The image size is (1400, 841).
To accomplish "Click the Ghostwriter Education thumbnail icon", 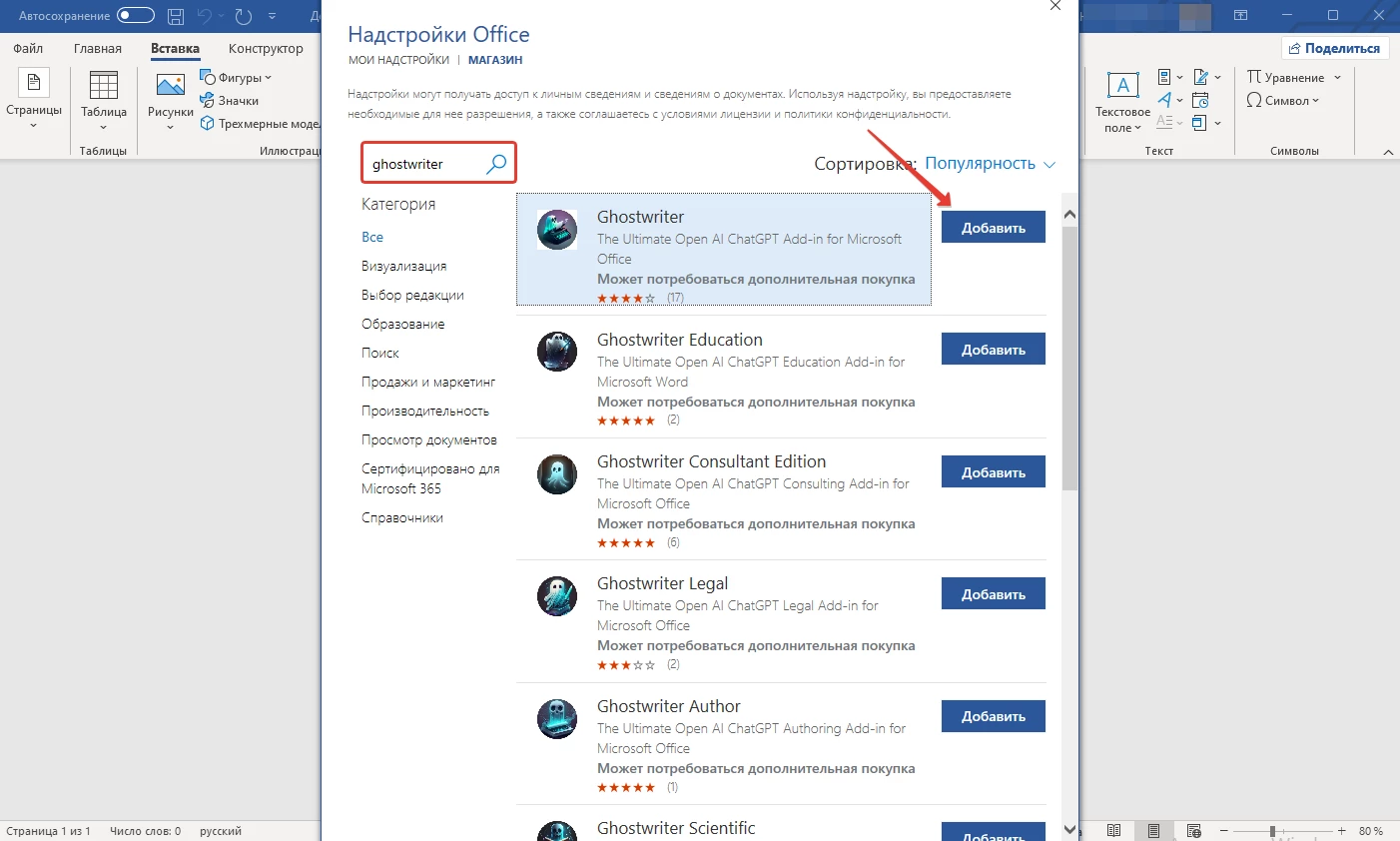I will pyautogui.click(x=557, y=352).
